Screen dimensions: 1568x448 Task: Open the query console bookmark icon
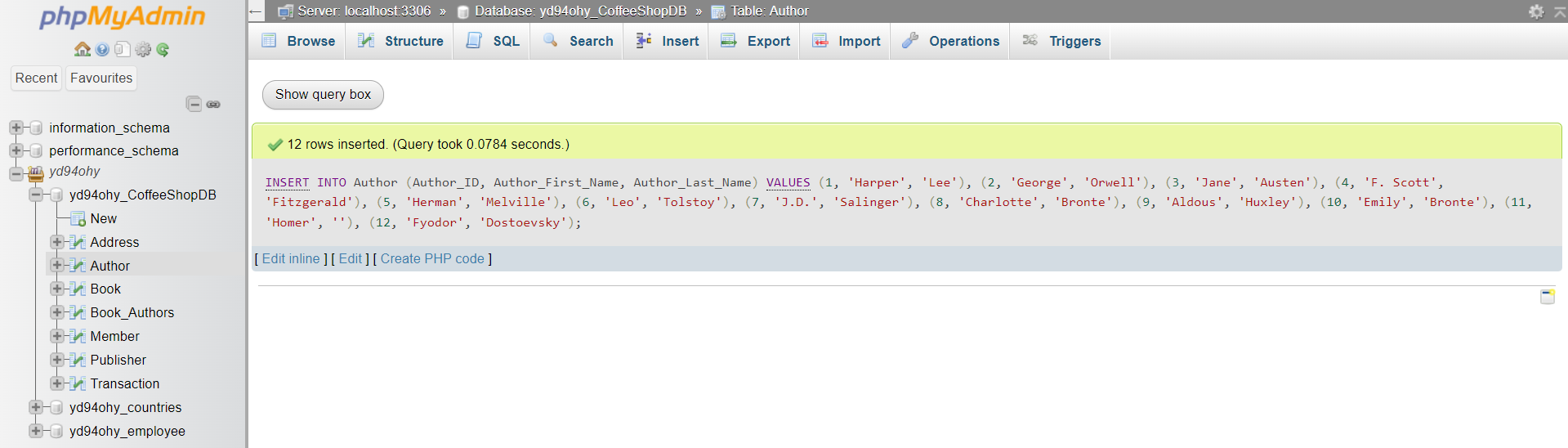point(1548,296)
